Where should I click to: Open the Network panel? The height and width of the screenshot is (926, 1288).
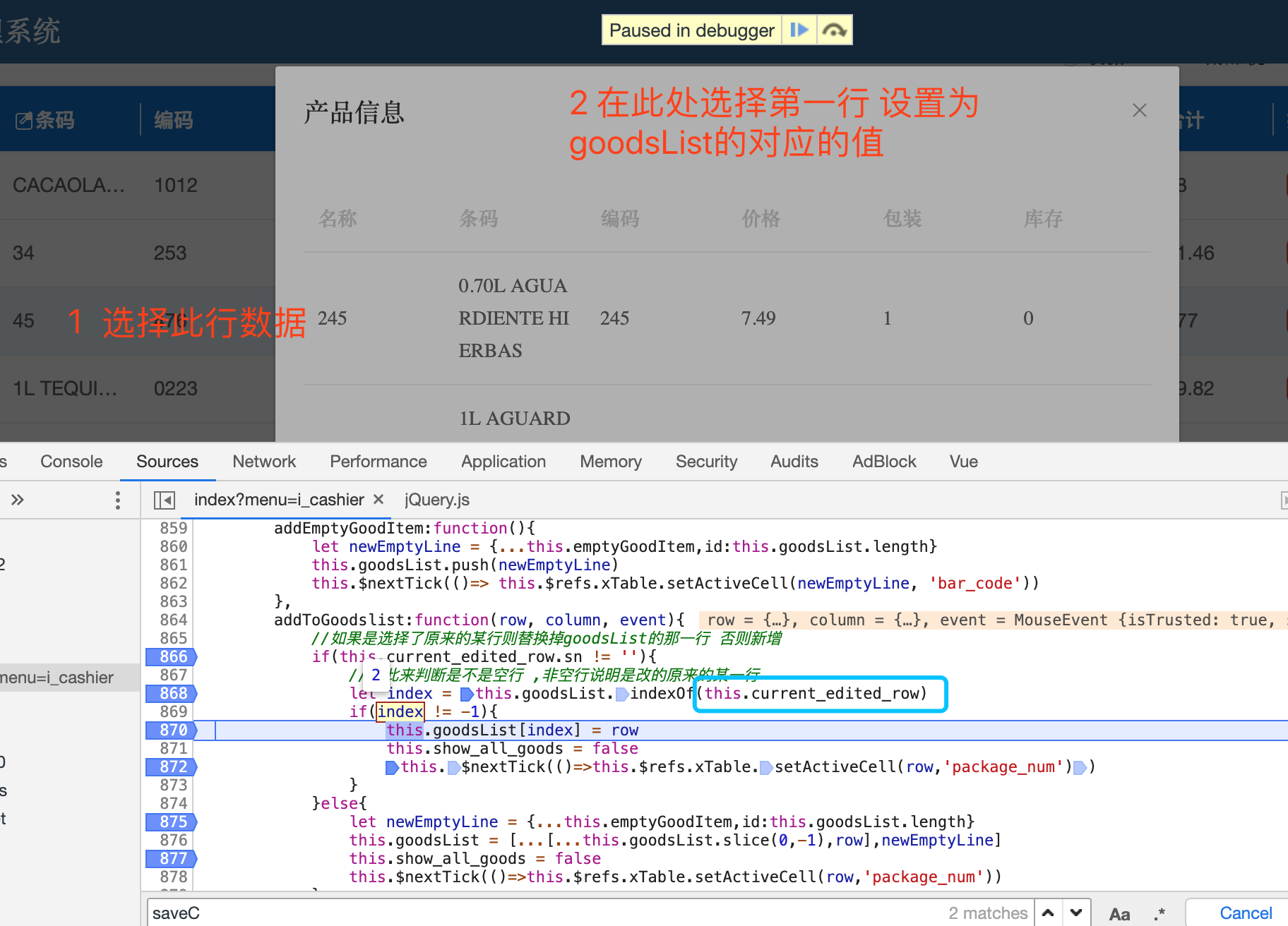(264, 462)
